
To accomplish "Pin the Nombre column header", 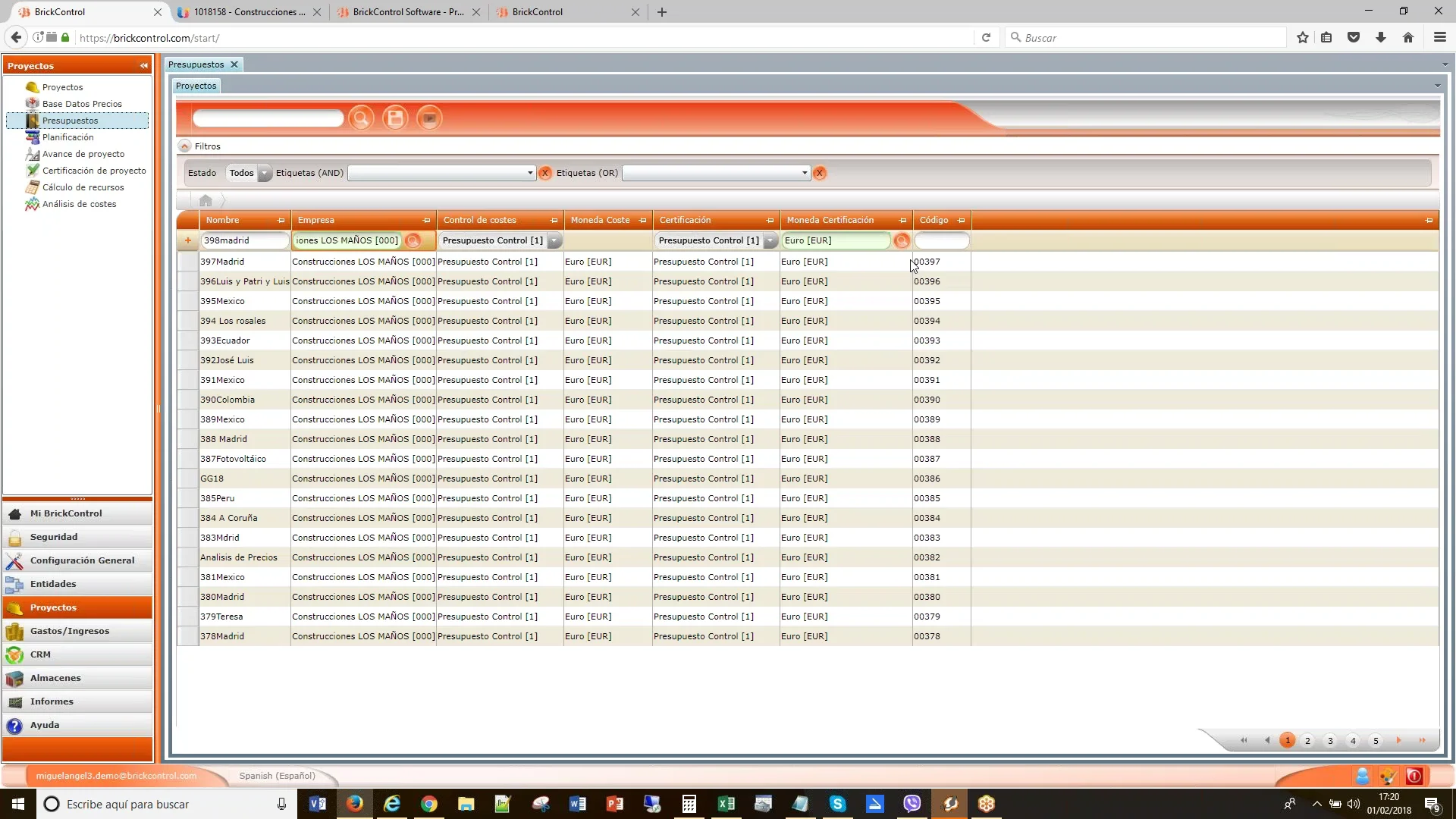I will coord(281,221).
